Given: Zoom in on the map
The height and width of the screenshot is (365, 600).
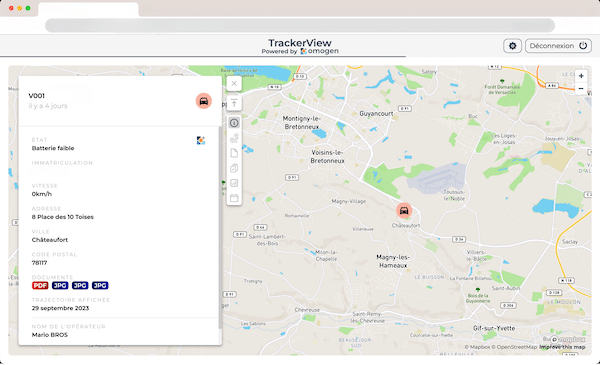Looking at the screenshot, I should click(x=581, y=76).
